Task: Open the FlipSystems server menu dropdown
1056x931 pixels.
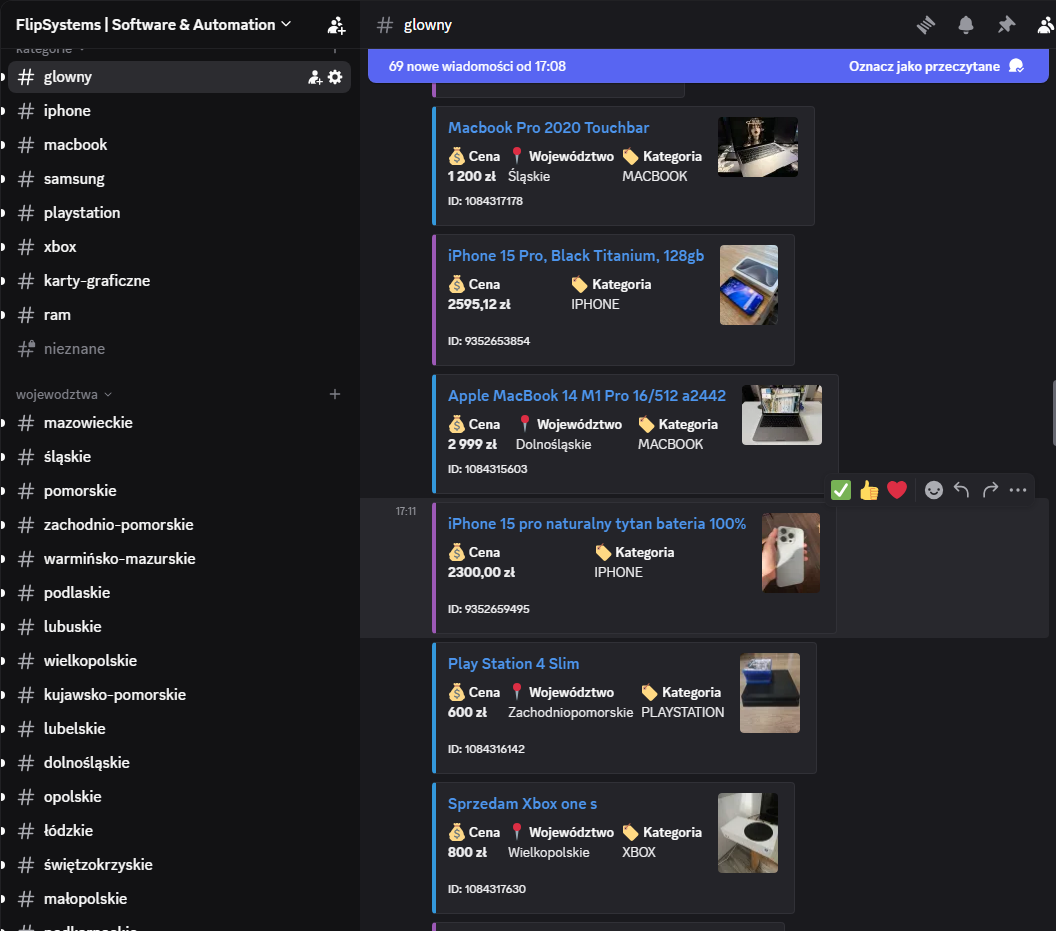Action: click(x=154, y=25)
